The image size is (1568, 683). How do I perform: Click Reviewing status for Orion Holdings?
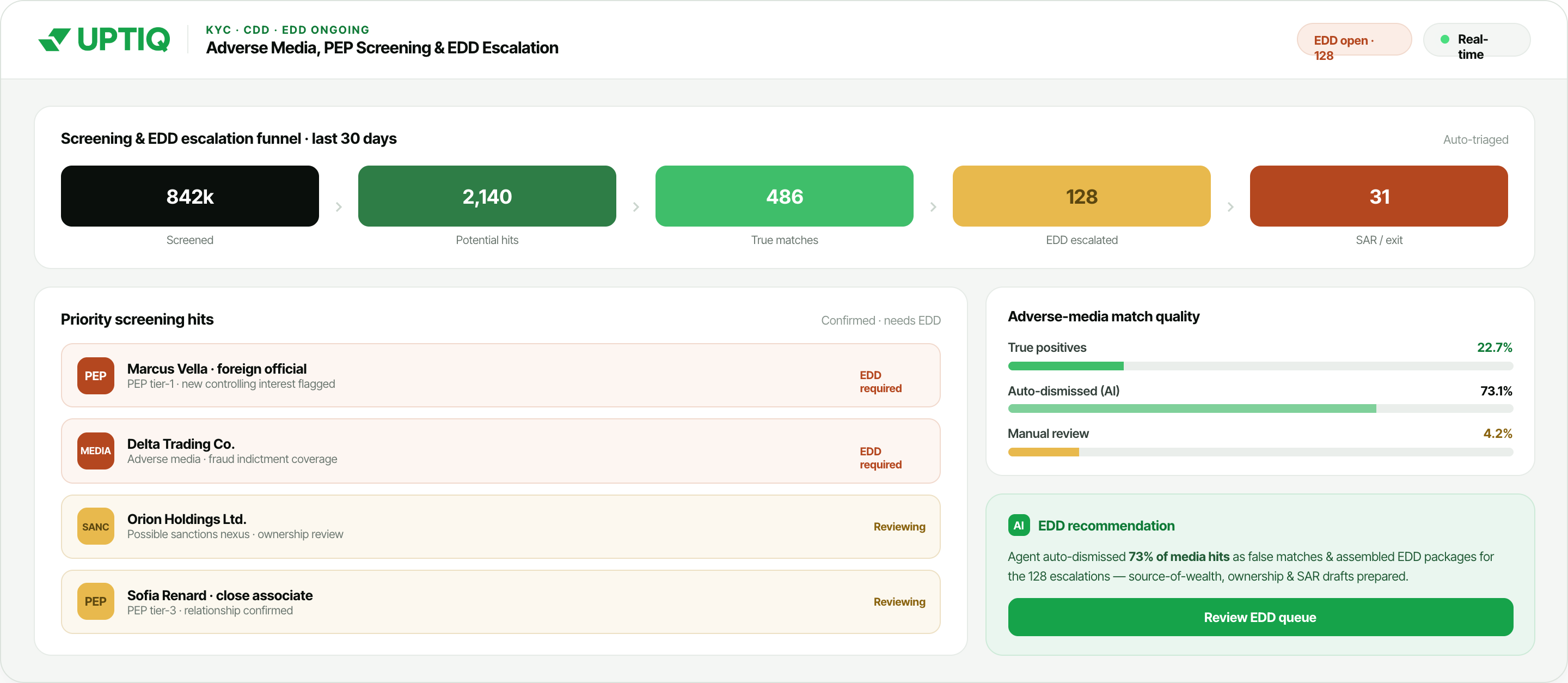tap(899, 527)
